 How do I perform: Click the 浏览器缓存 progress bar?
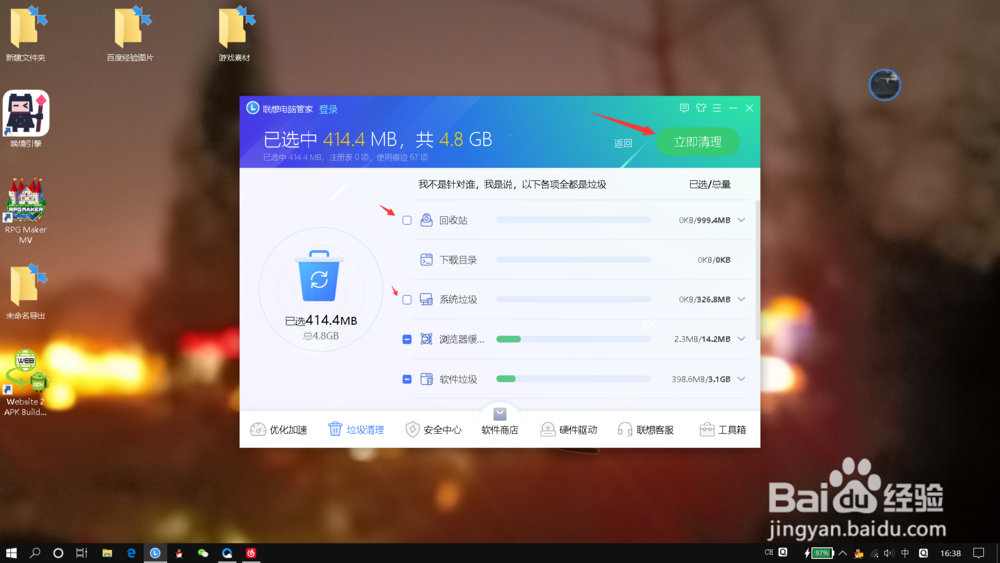(x=573, y=339)
